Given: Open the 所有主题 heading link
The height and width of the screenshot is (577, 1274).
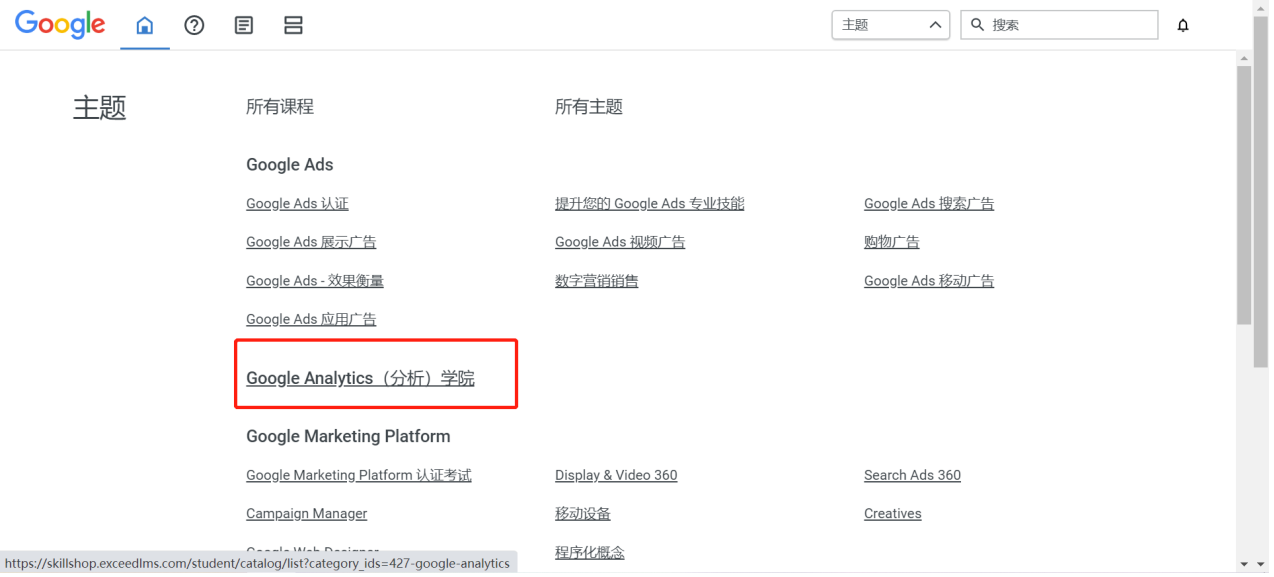Looking at the screenshot, I should tap(589, 107).
